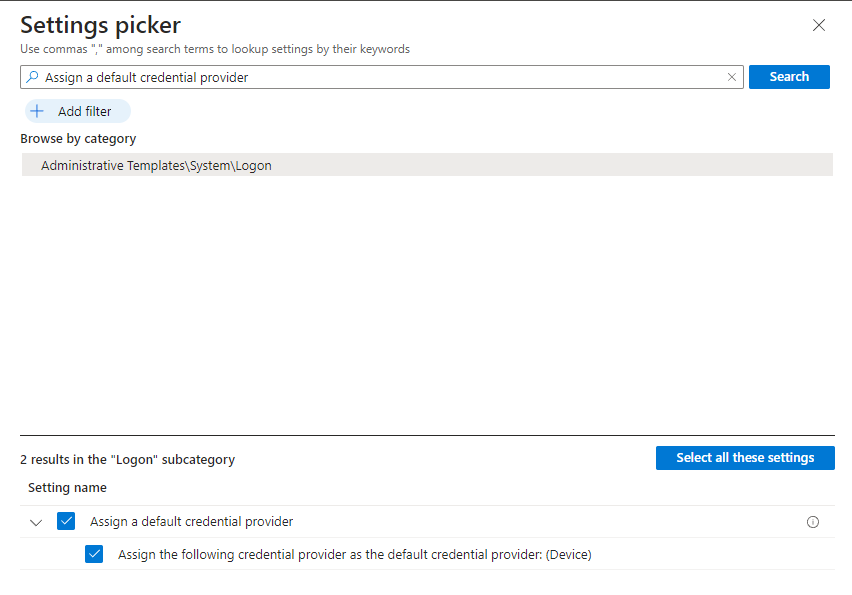Select Administrative Templates\System\Logon category
Viewport: 852px width, 595px height.
pos(156,165)
